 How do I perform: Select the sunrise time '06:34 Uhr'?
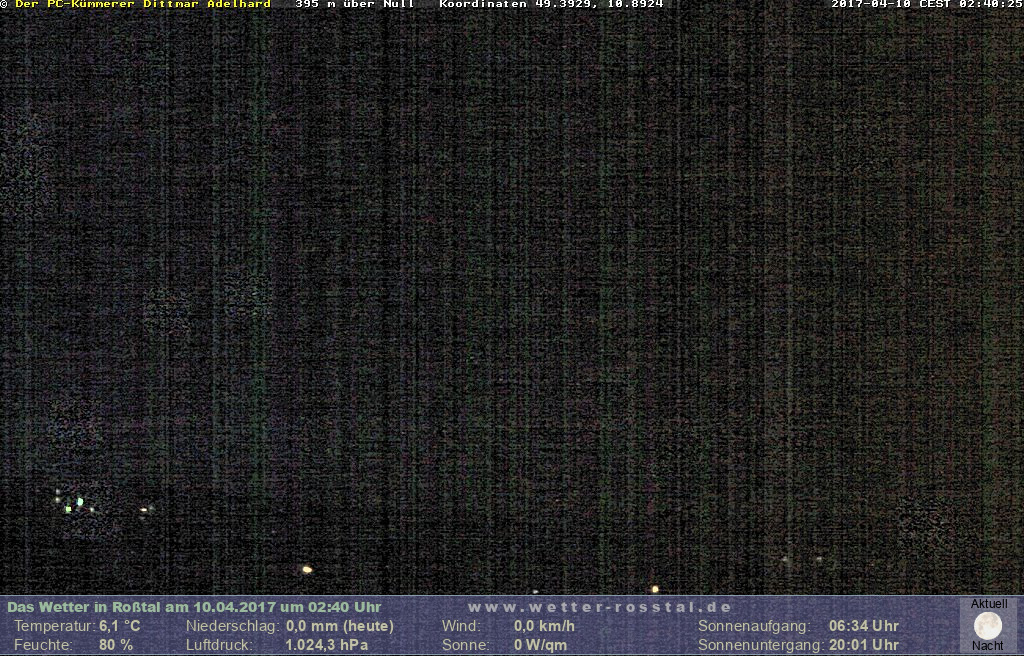point(863,626)
